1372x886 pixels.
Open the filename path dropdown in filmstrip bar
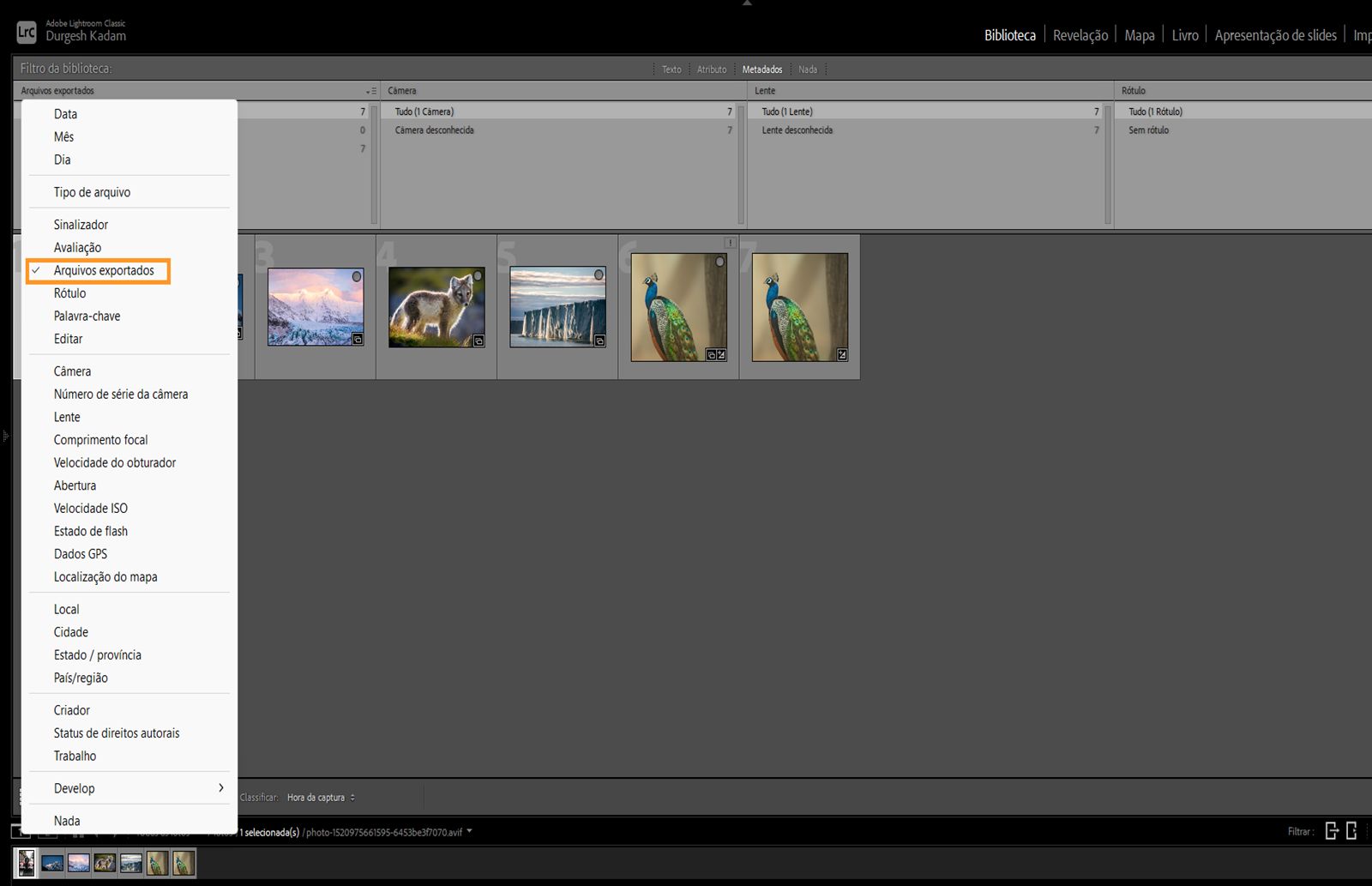[469, 831]
